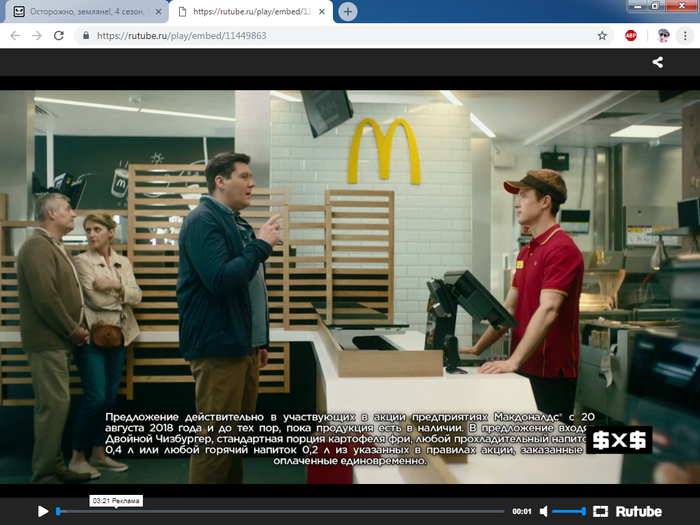
Task: Go back using the browser back arrow
Action: coord(15,35)
